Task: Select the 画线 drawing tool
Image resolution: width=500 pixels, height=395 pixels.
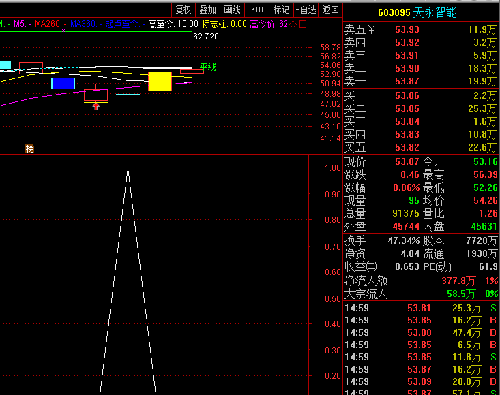Action: [x=232, y=10]
